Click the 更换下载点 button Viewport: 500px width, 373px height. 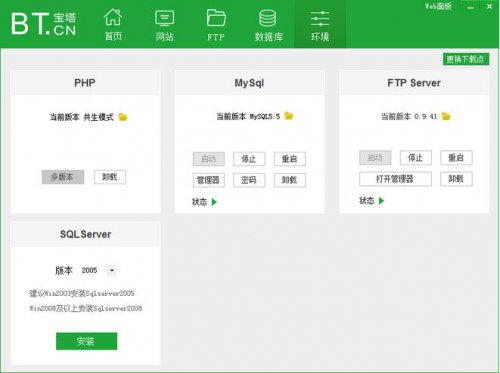(x=466, y=59)
